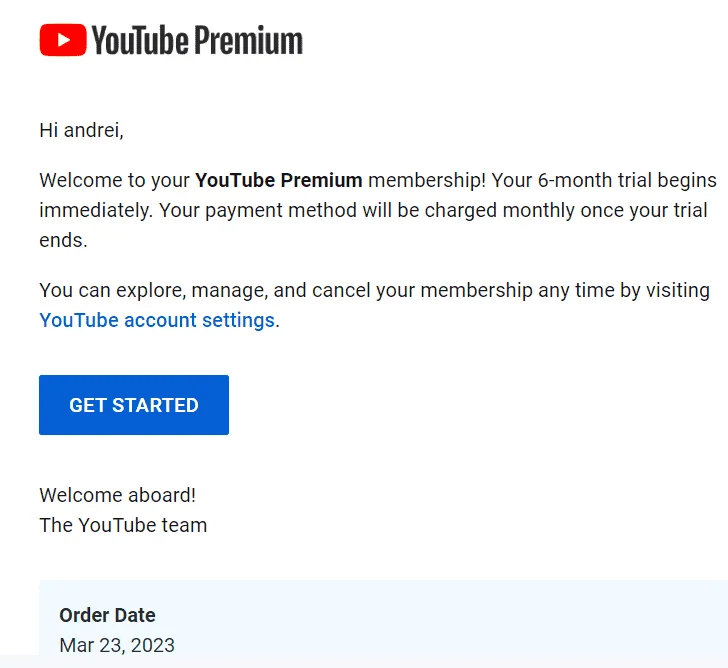Click the word "immediately" in the welcome paragraph
This screenshot has width=728, height=668.
95,210
